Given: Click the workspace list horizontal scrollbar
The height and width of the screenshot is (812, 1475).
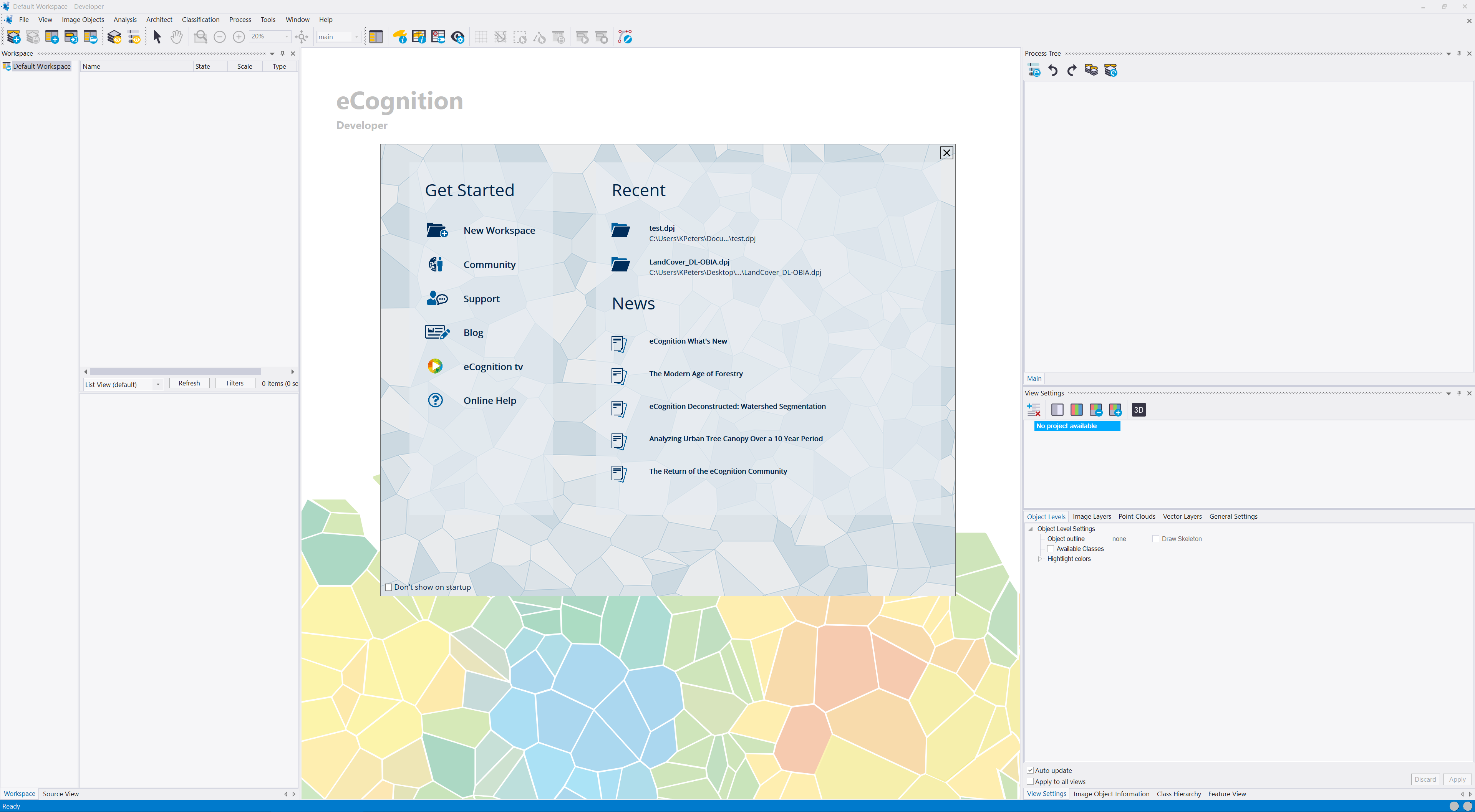Looking at the screenshot, I should [175, 372].
